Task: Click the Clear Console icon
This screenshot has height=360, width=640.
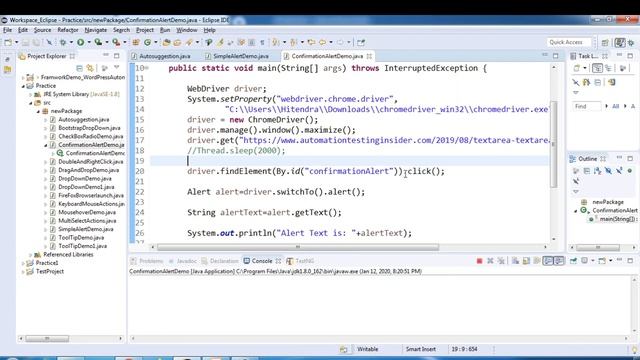Action: [x=515, y=261]
